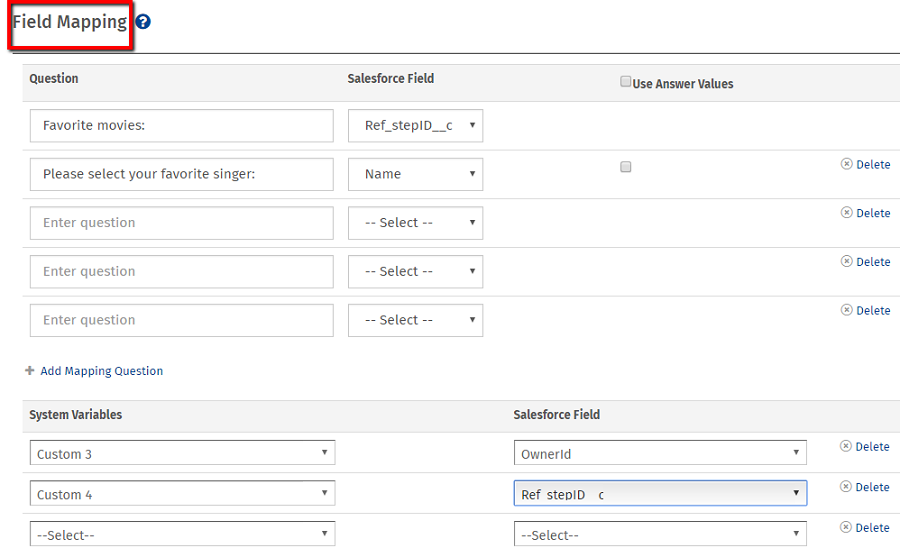Click the favorite singer question text field

click(x=181, y=174)
